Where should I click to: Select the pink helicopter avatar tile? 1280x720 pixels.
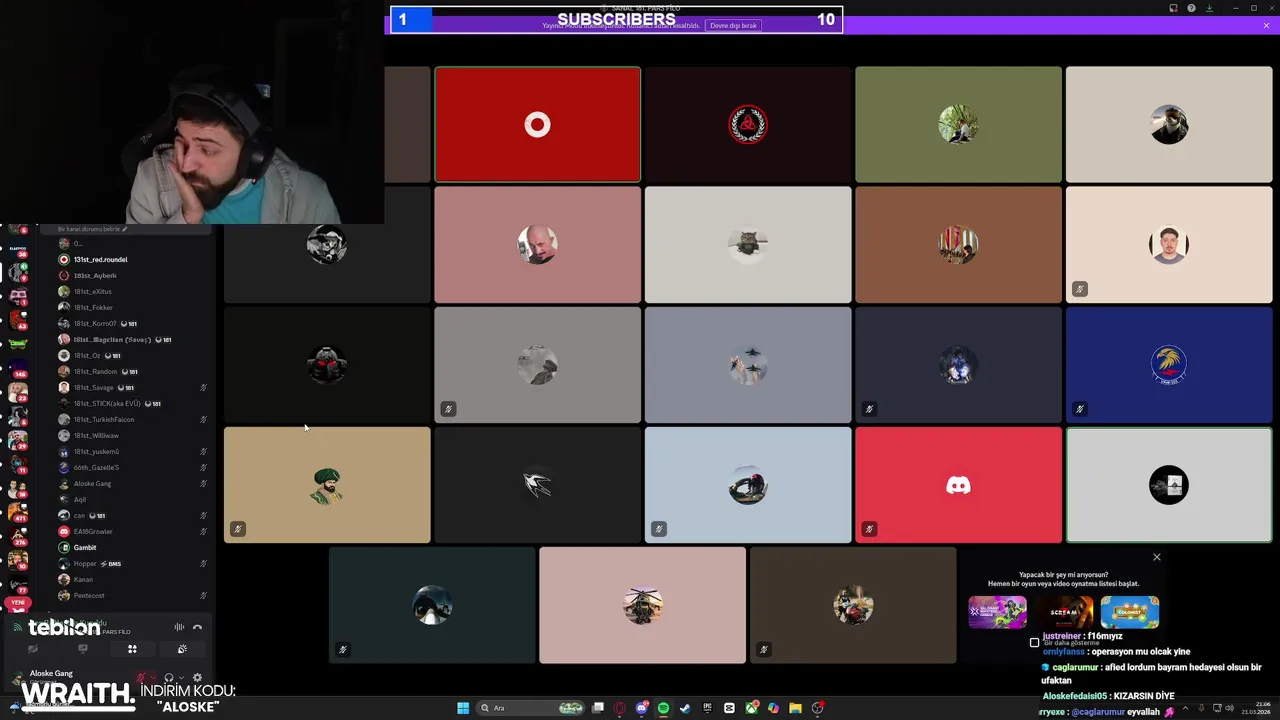click(642, 605)
